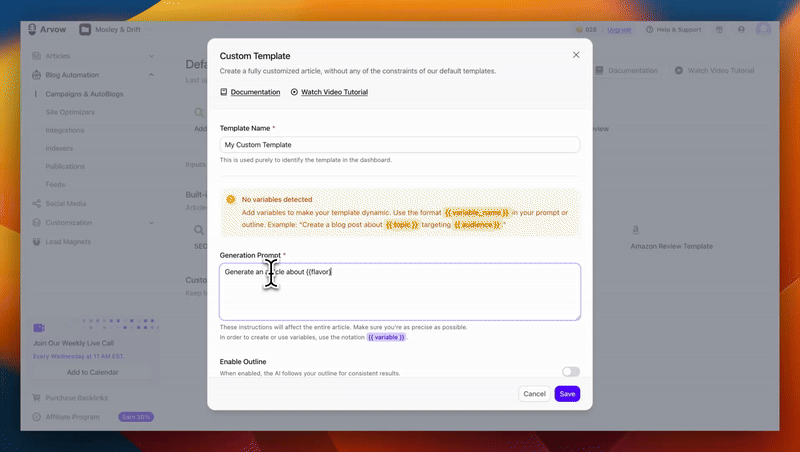Open the Documentation link in the dialog
This screenshot has height=452, width=800.
tap(255, 92)
